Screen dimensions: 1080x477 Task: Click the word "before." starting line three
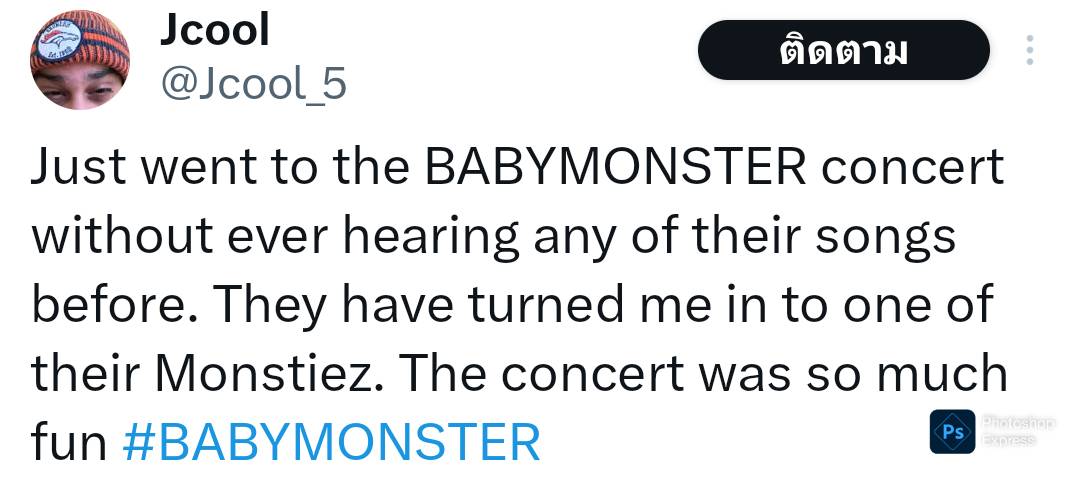click(x=100, y=306)
